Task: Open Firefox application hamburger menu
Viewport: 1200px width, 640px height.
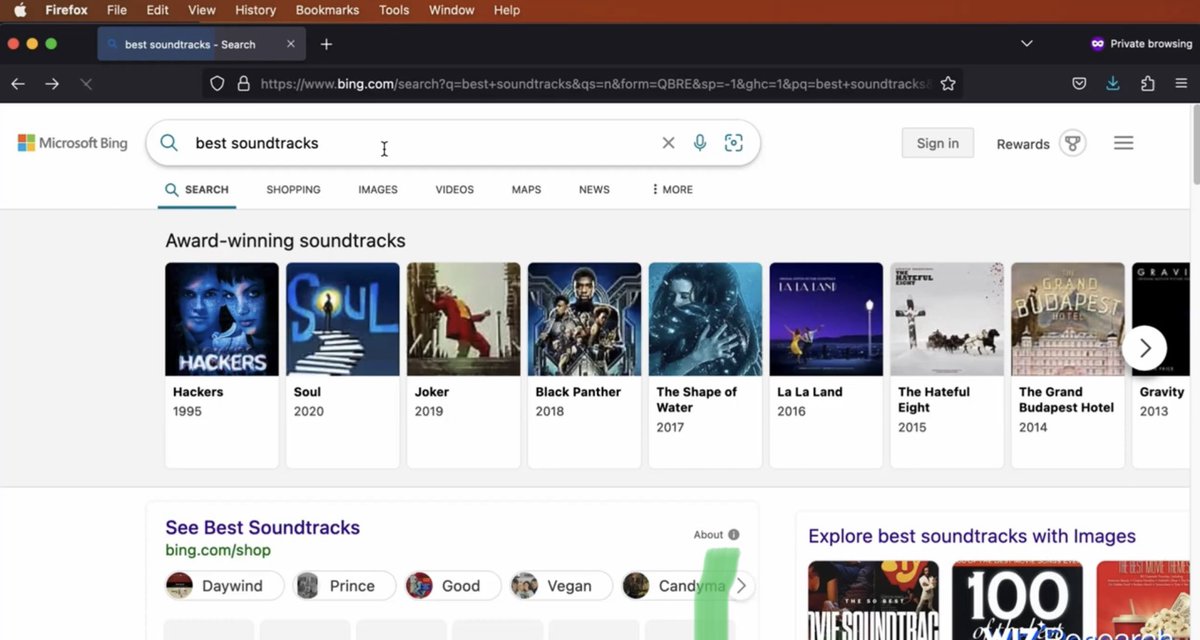Action: [1181, 84]
